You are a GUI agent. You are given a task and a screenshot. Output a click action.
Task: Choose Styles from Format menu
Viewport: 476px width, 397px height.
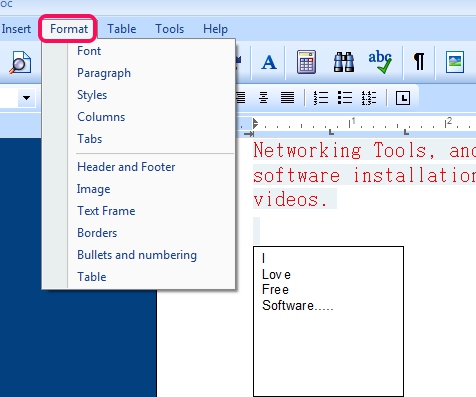point(92,95)
